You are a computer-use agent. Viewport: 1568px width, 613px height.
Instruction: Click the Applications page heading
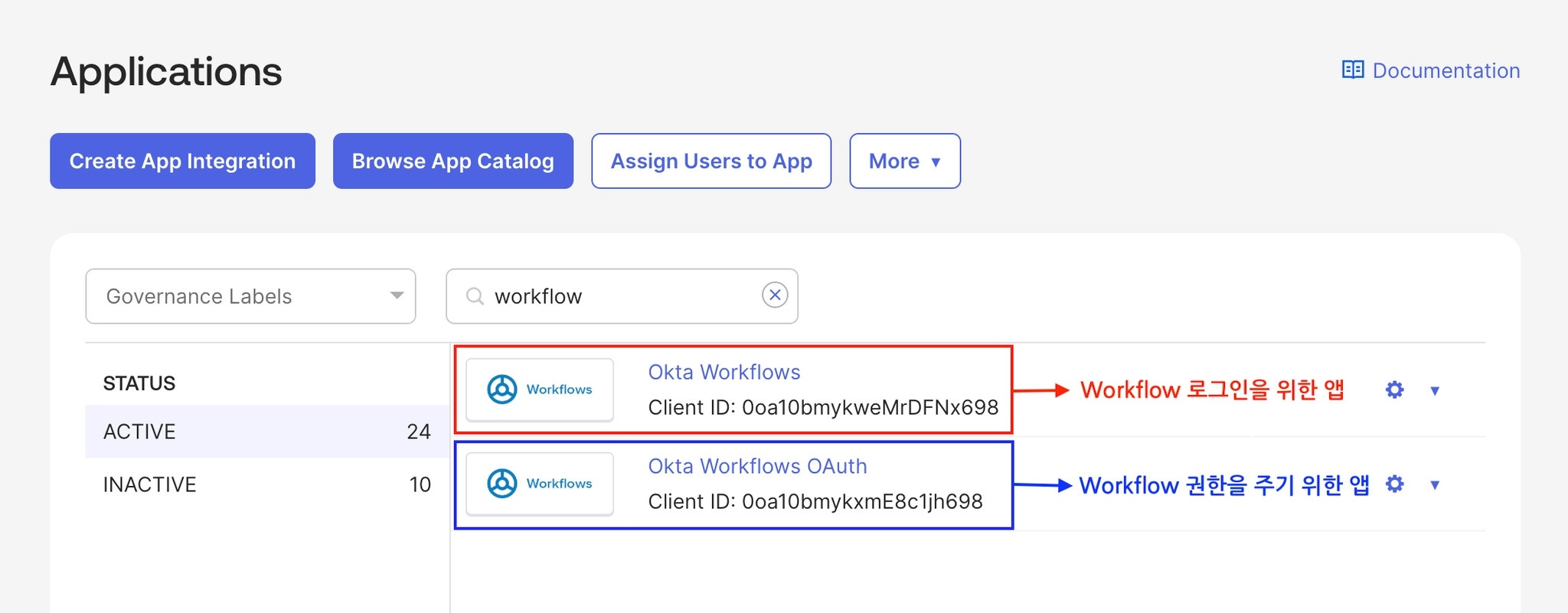(x=166, y=72)
